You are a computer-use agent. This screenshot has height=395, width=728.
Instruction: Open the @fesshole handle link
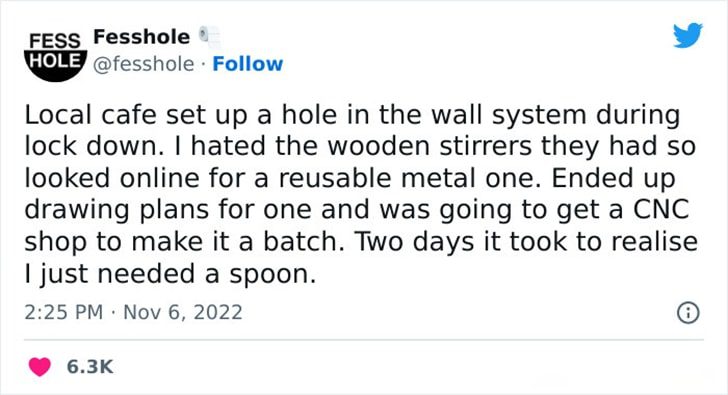pos(143,64)
